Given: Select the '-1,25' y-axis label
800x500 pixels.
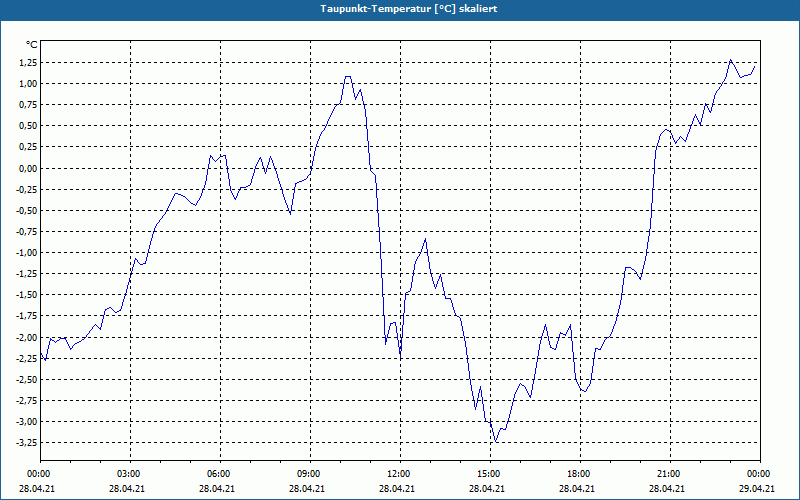Looking at the screenshot, I should point(27,273).
